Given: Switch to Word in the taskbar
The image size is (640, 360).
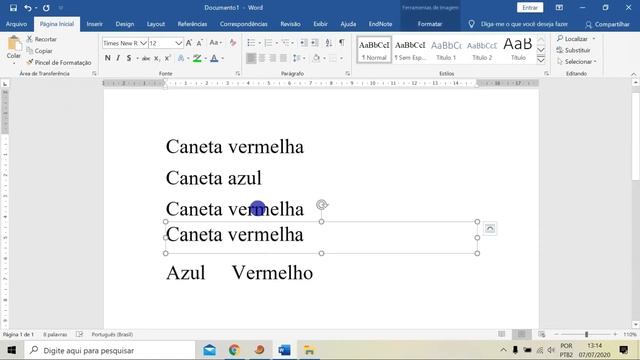Looking at the screenshot, I should point(284,350).
